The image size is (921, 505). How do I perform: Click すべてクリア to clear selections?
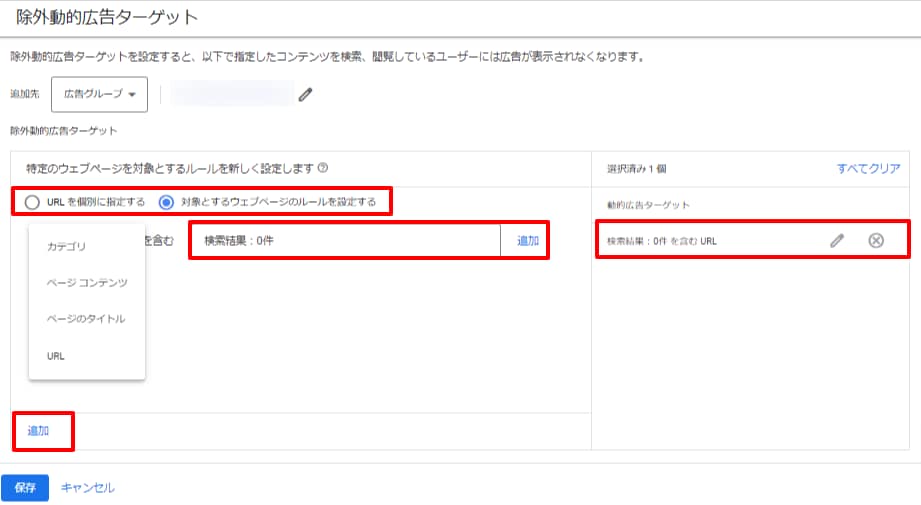(x=868, y=169)
